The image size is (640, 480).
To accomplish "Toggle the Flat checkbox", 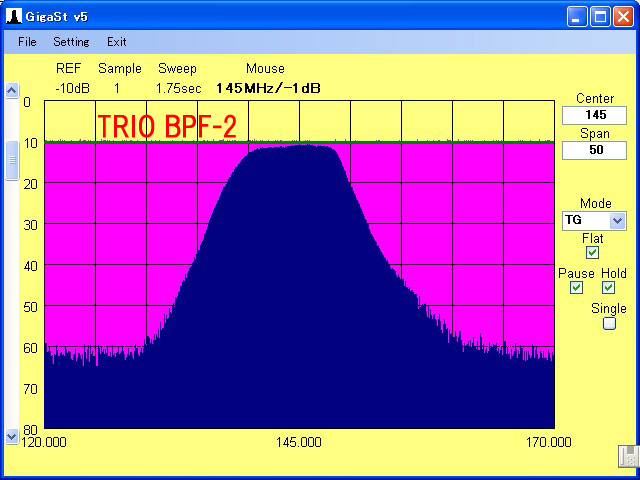I will click(x=592, y=253).
